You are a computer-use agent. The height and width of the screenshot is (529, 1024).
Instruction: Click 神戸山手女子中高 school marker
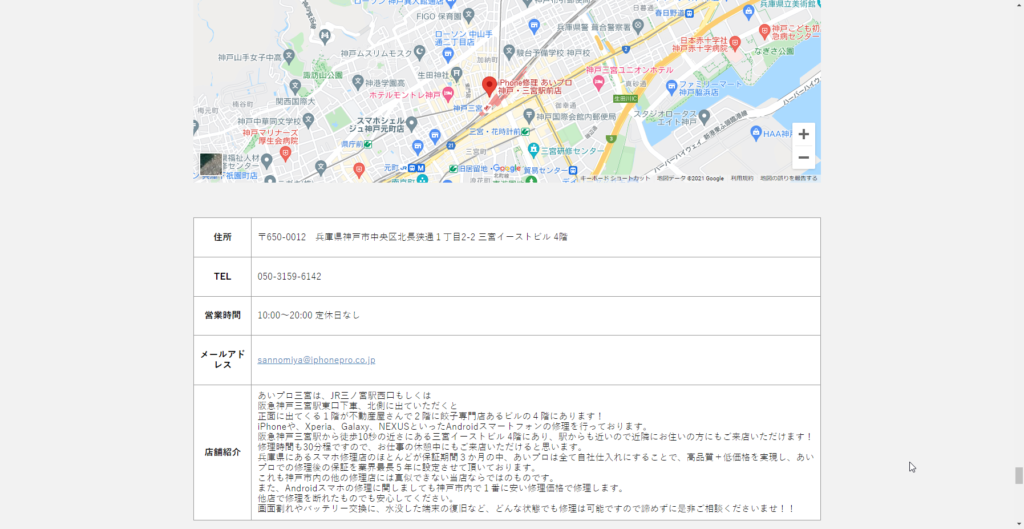[288, 57]
